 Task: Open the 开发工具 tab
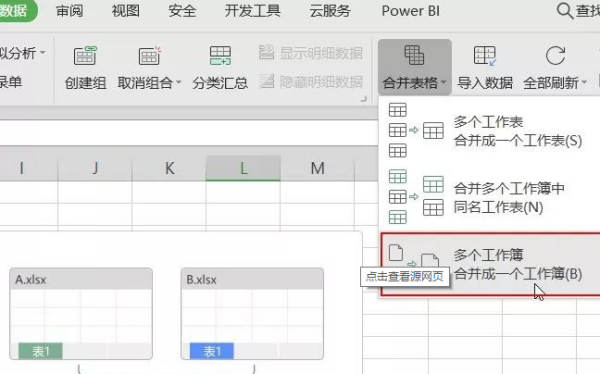pyautogui.click(x=253, y=11)
